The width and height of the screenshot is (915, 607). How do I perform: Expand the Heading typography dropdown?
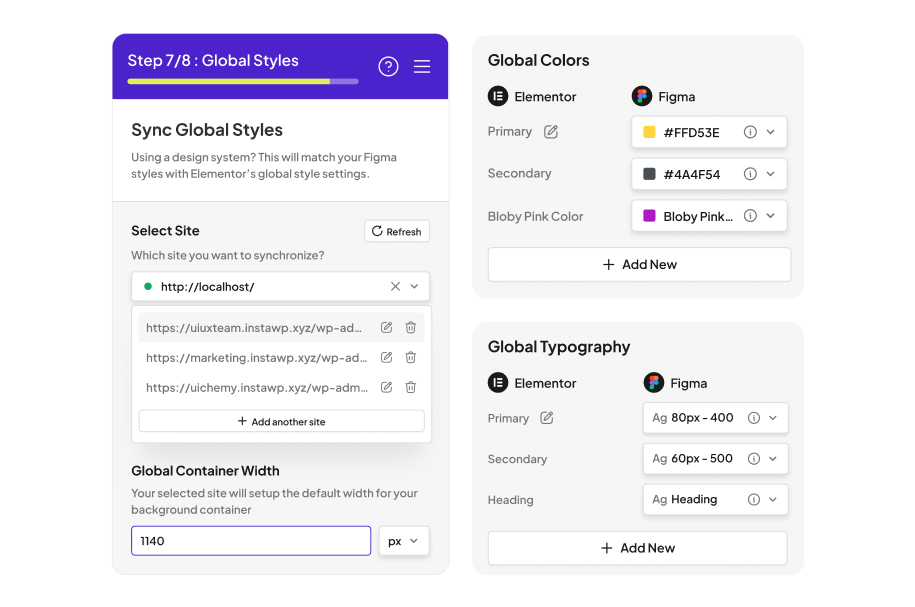(x=773, y=500)
